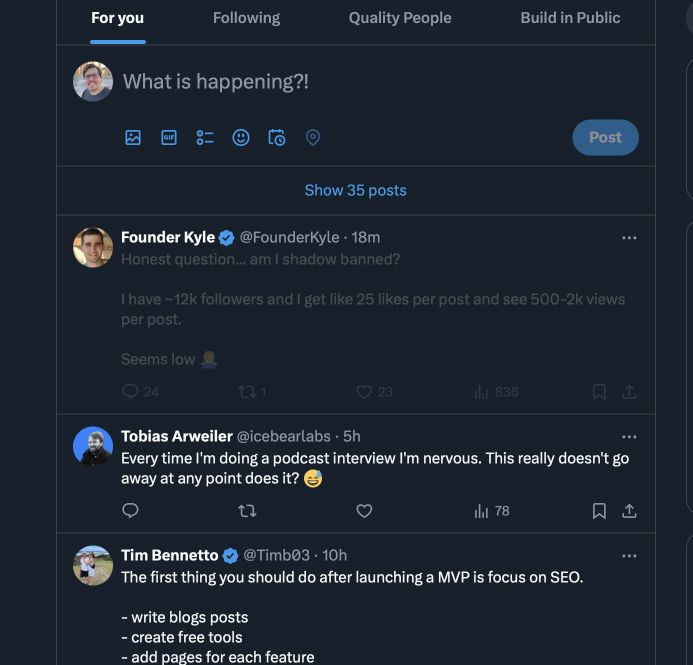Click the schedule post icon
The image size is (693, 665).
277,138
